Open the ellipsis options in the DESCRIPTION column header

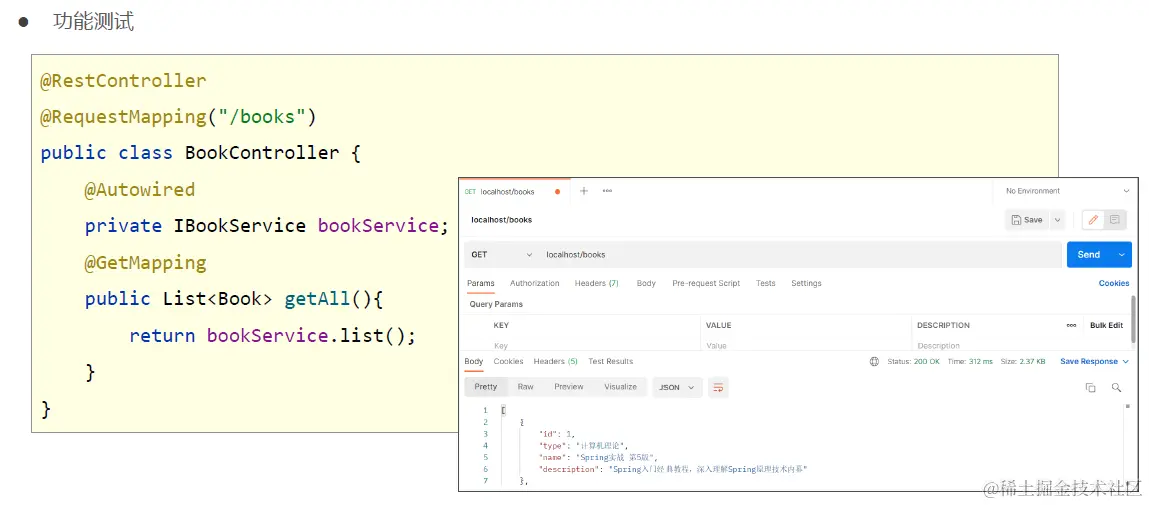tap(1071, 325)
